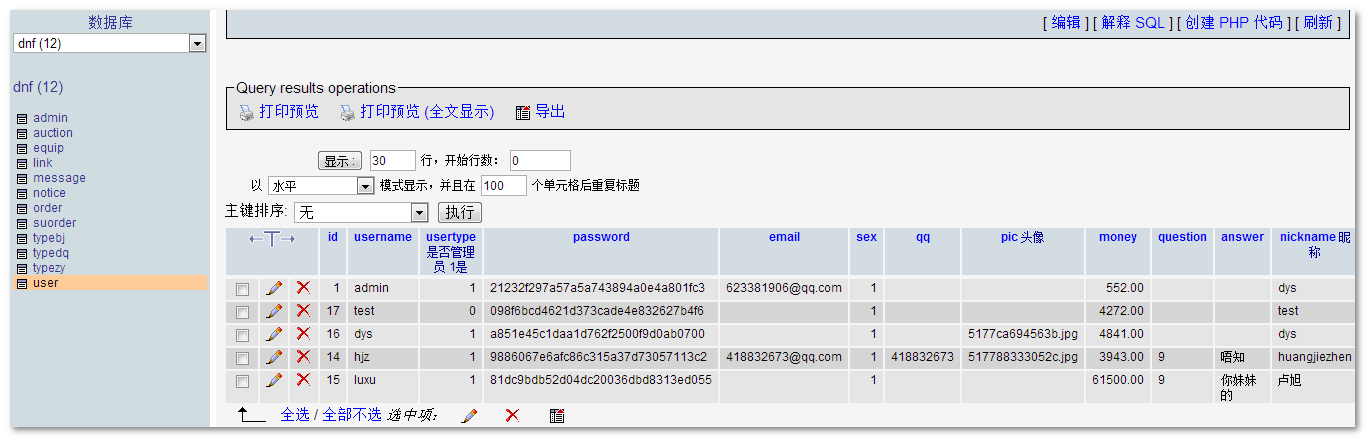Open the typezy table browse icon
This screenshot has height=438, width=1366.
[22, 268]
